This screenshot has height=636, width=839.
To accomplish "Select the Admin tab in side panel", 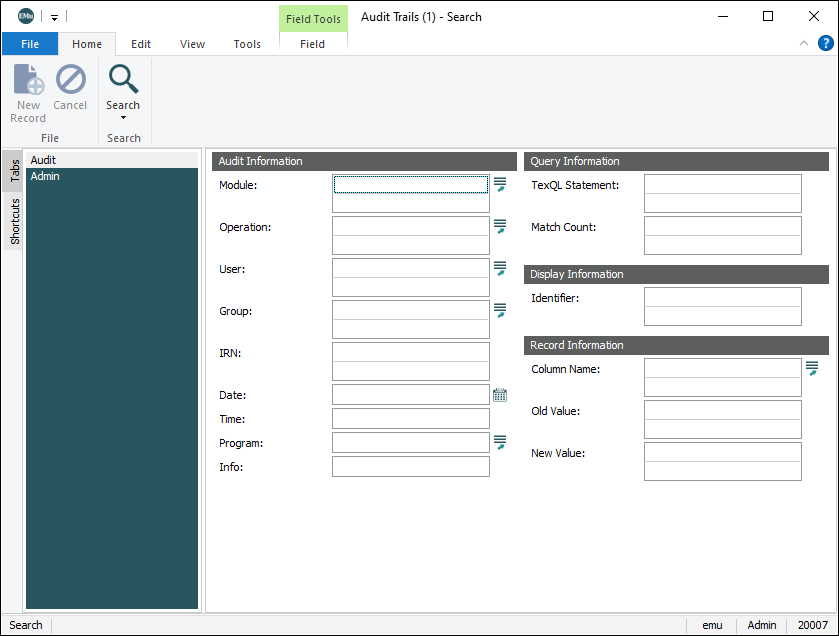I will coord(45,176).
